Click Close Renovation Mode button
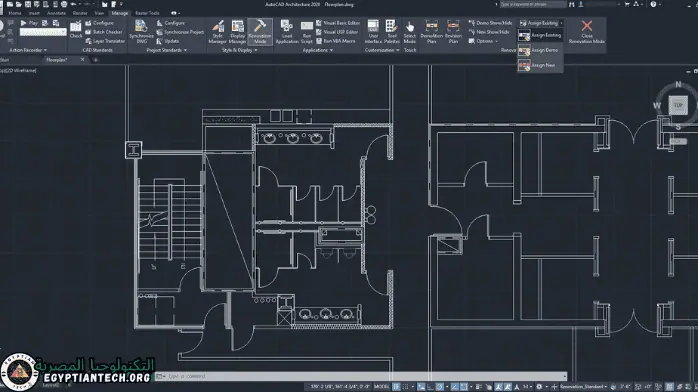This screenshot has height=392, width=698. coord(587,32)
